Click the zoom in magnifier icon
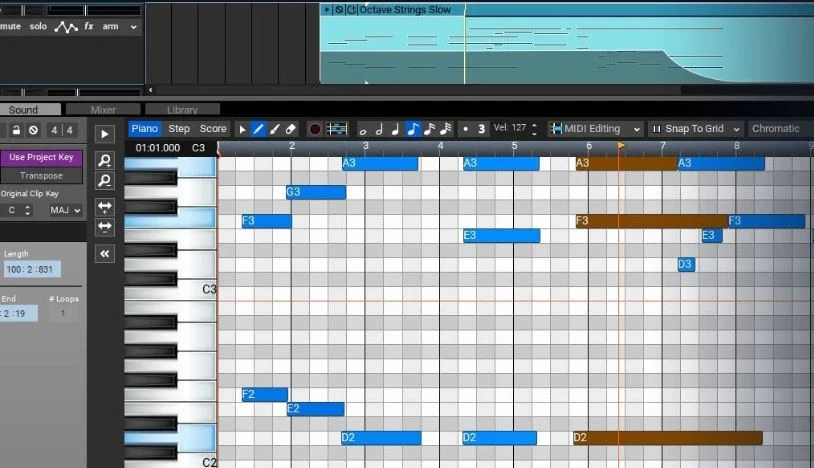This screenshot has width=814, height=468. 104,161
